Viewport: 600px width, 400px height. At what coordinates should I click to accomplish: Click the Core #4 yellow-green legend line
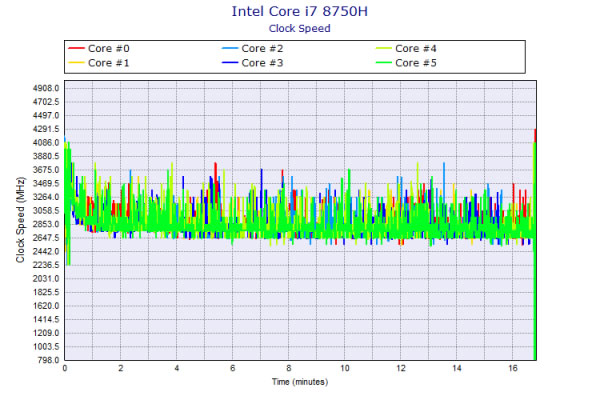[383, 48]
